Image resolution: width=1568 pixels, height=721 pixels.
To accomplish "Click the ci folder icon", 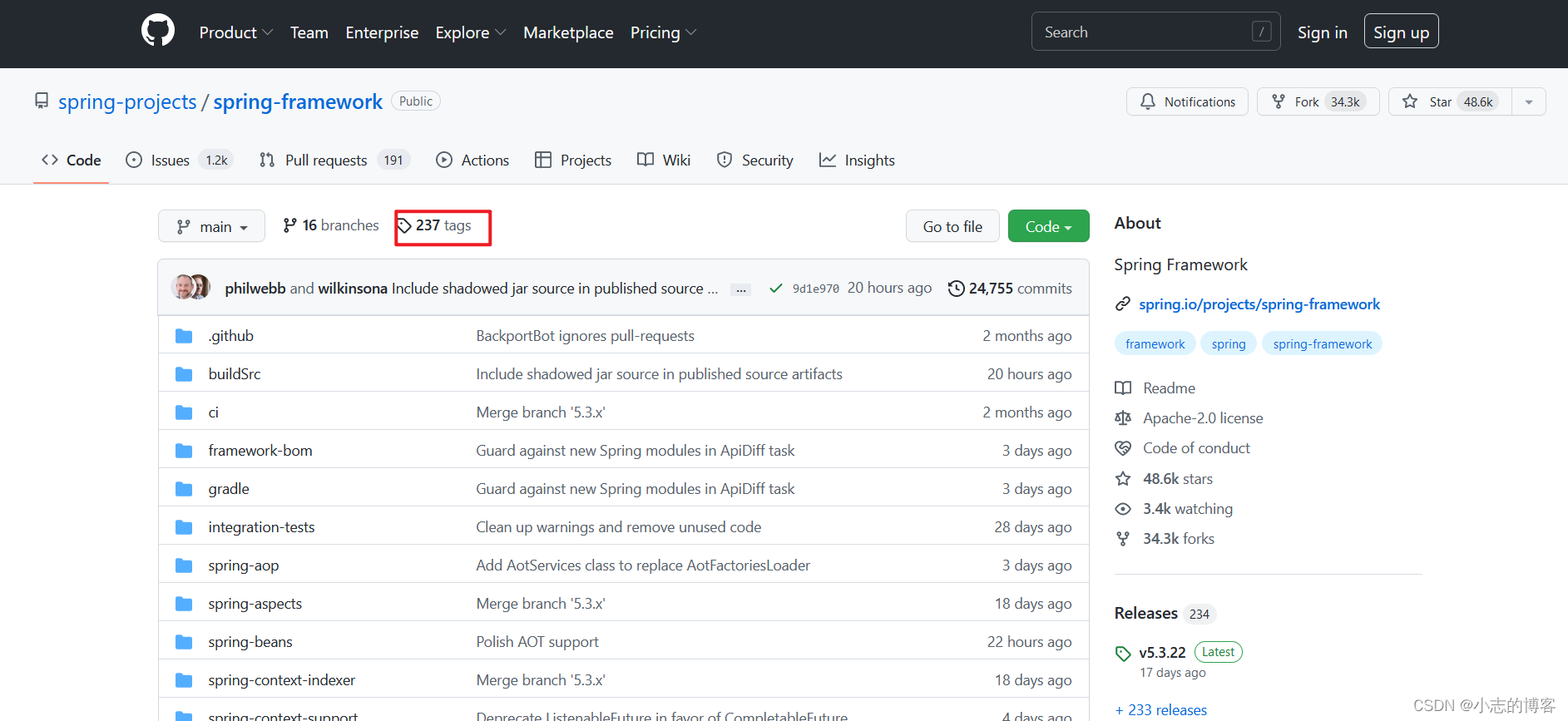I will [x=184, y=412].
